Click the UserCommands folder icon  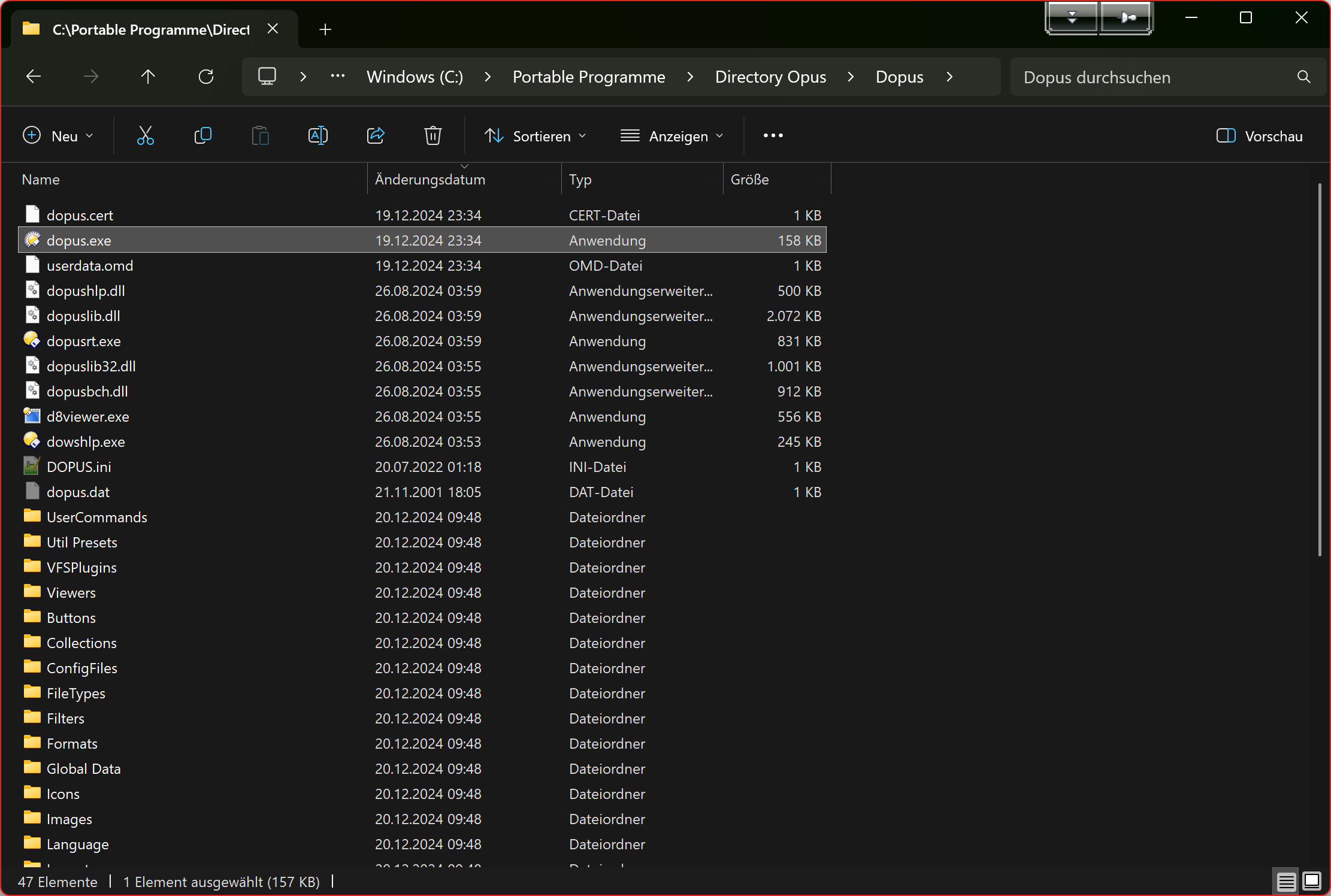click(x=32, y=516)
